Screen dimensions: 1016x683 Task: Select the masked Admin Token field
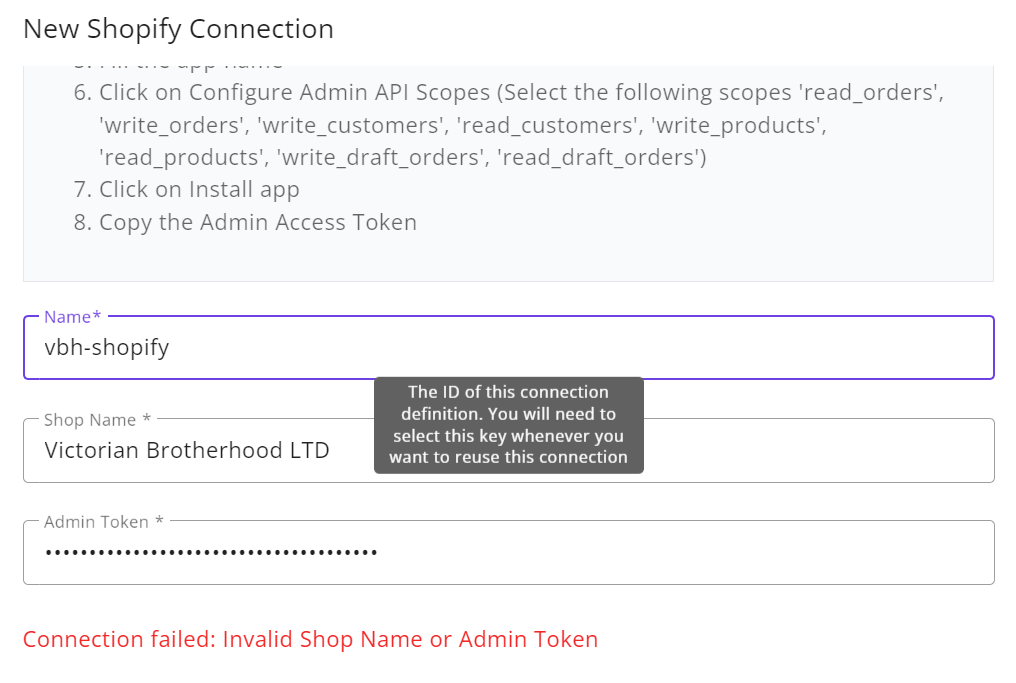pyautogui.click(x=509, y=553)
